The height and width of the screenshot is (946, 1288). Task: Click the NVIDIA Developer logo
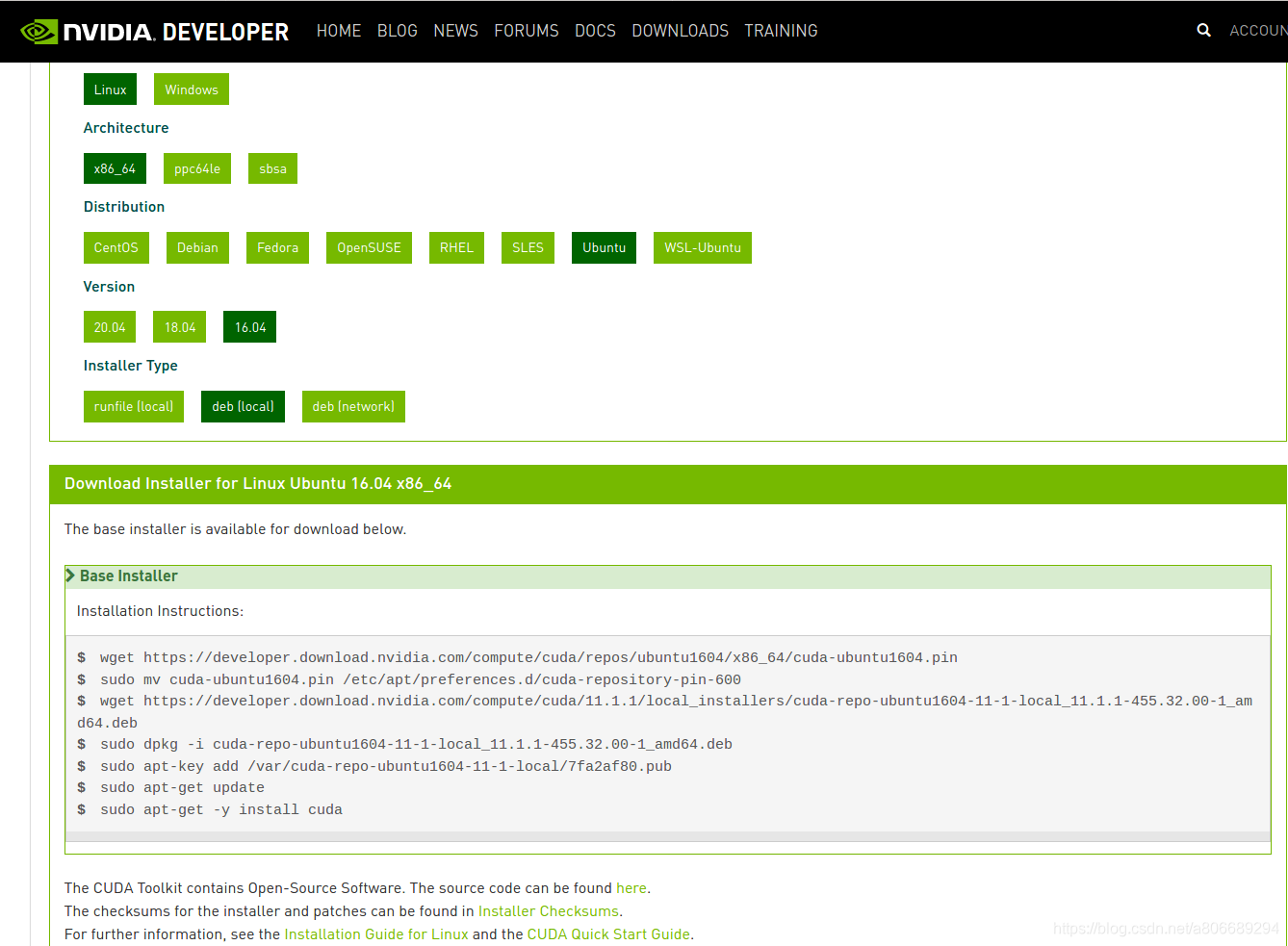(x=154, y=32)
